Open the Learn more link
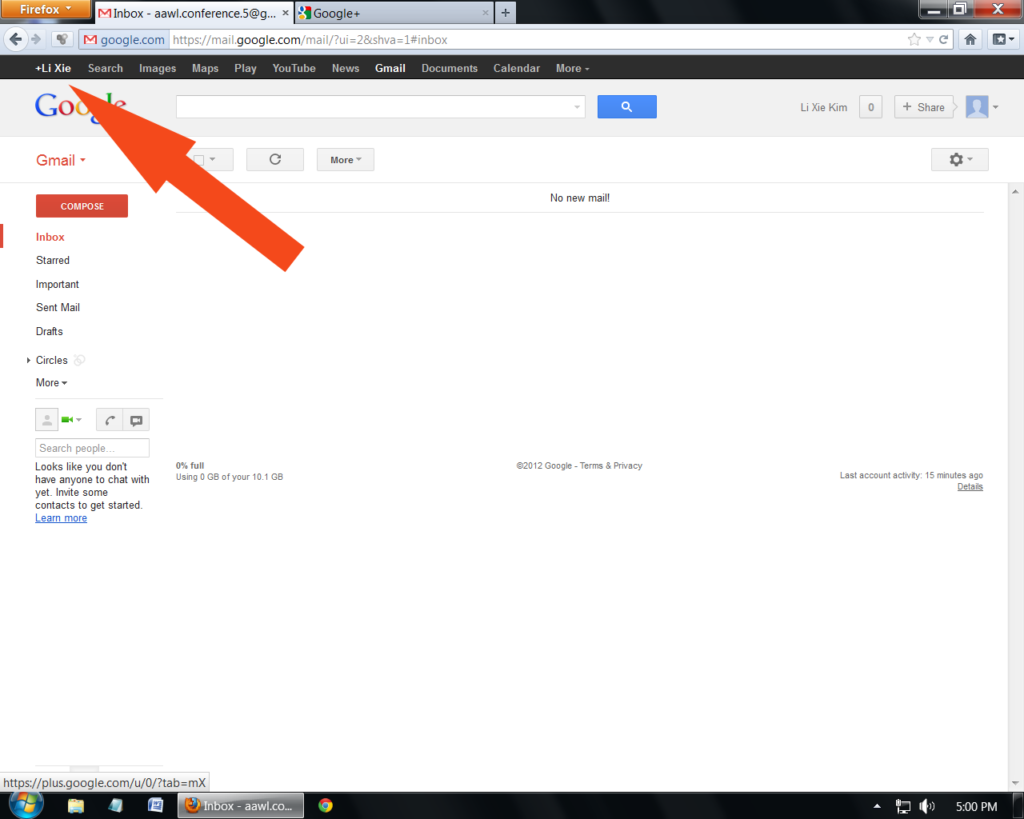The image size is (1024, 819). 61,518
